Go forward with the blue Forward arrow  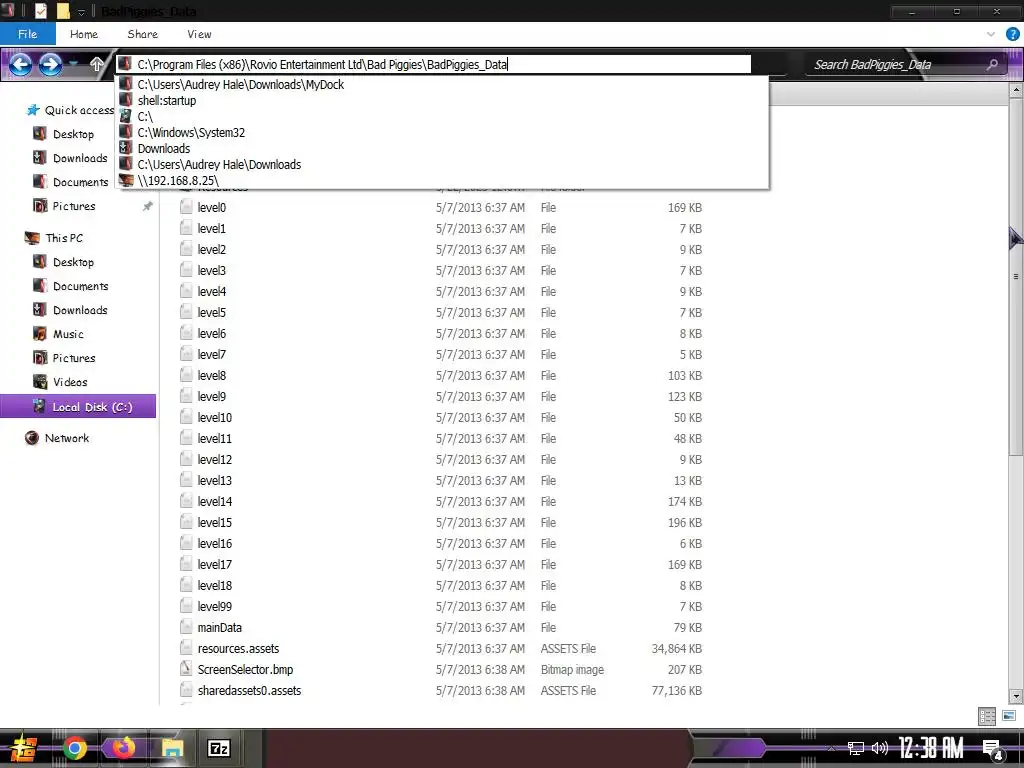[x=50, y=64]
